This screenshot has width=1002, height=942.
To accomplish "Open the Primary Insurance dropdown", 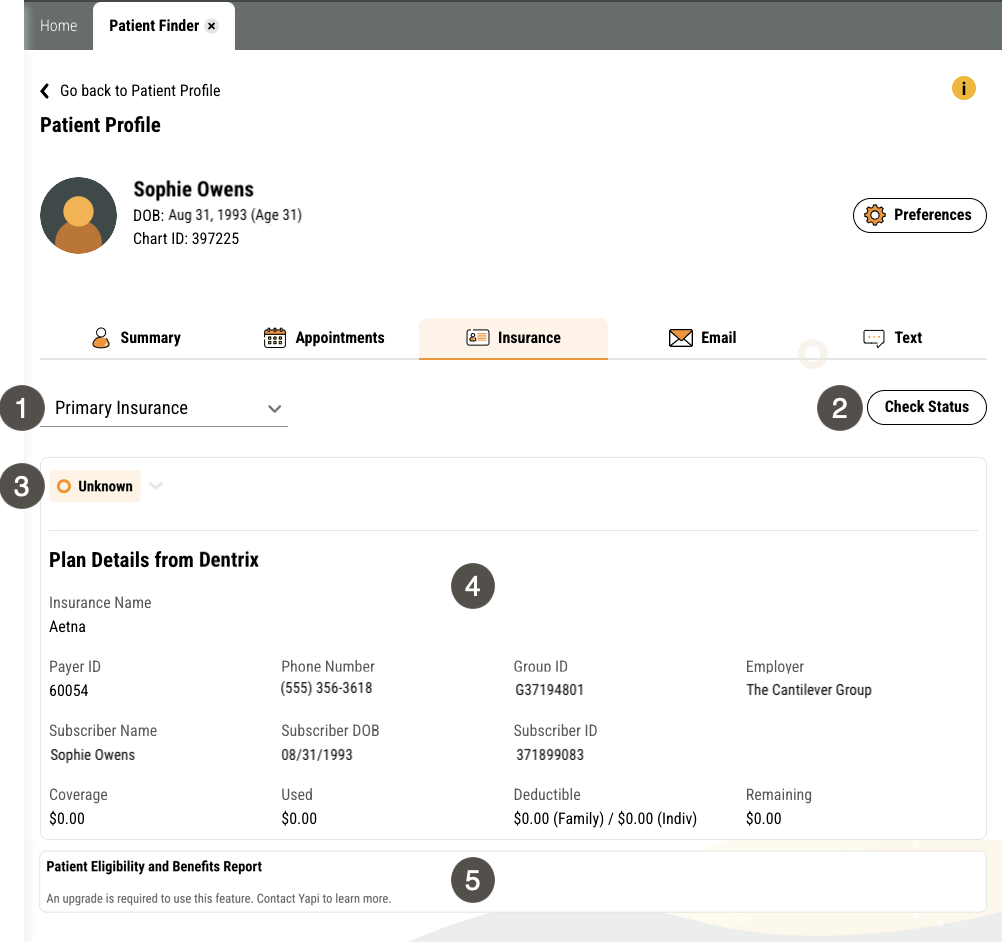I will (164, 408).
